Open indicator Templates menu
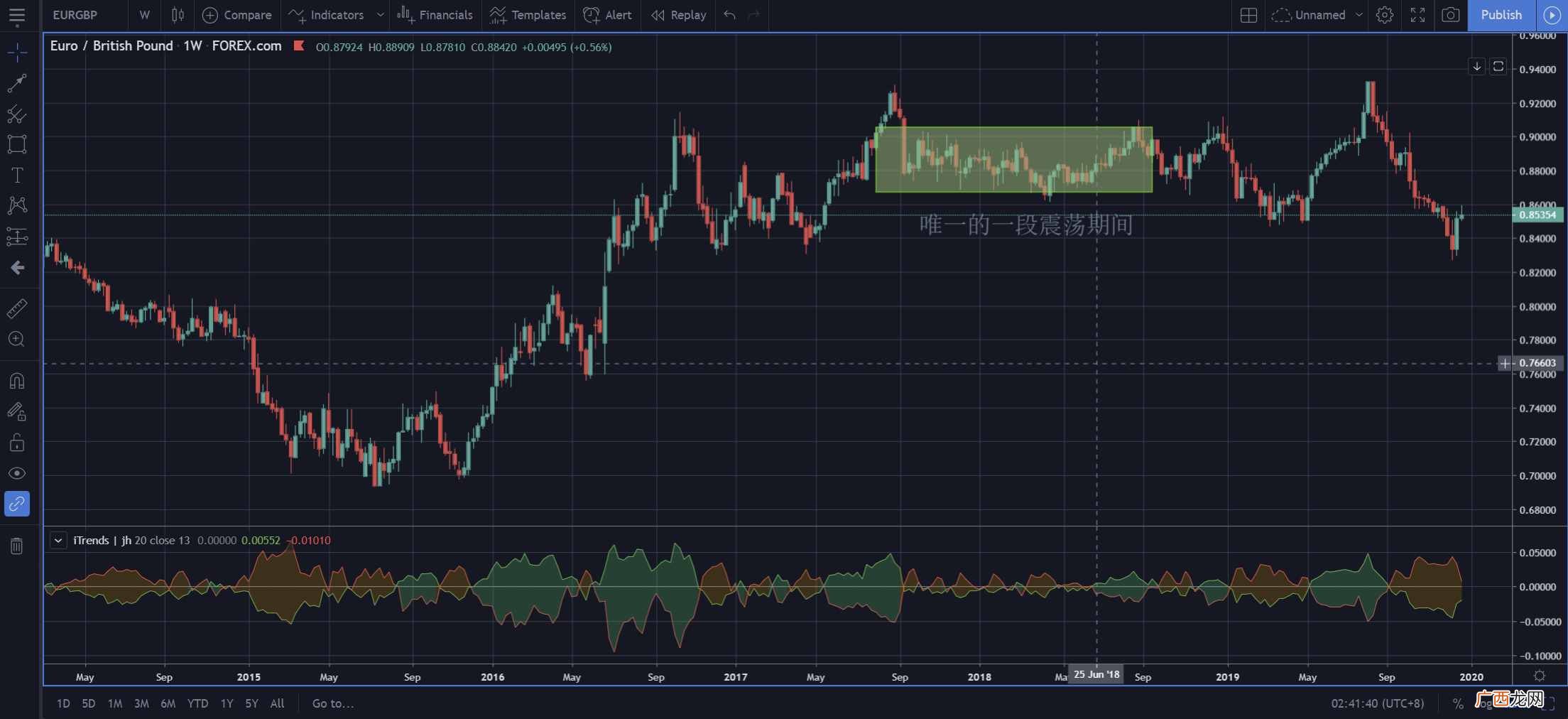The height and width of the screenshot is (719, 1568). [x=528, y=15]
